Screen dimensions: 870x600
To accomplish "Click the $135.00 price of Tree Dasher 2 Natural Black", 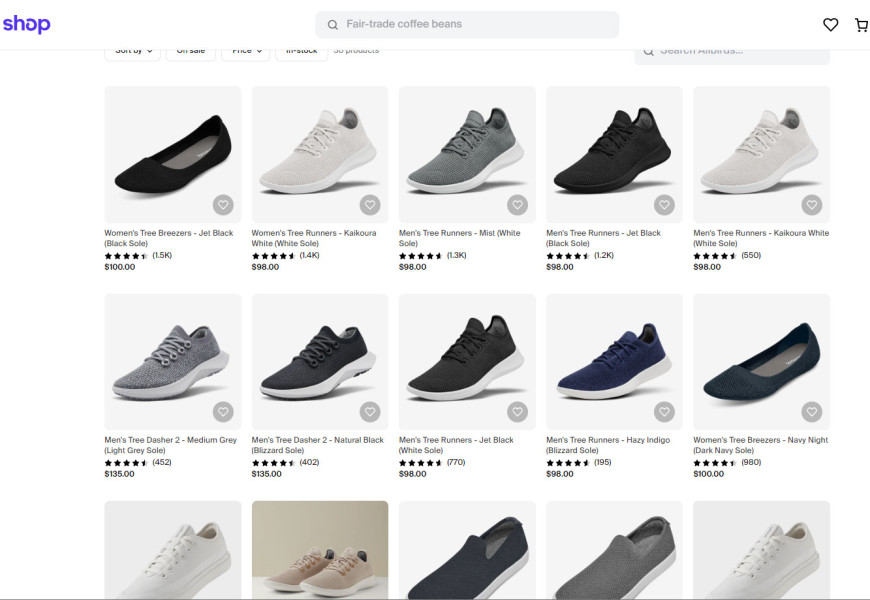I will (266, 474).
